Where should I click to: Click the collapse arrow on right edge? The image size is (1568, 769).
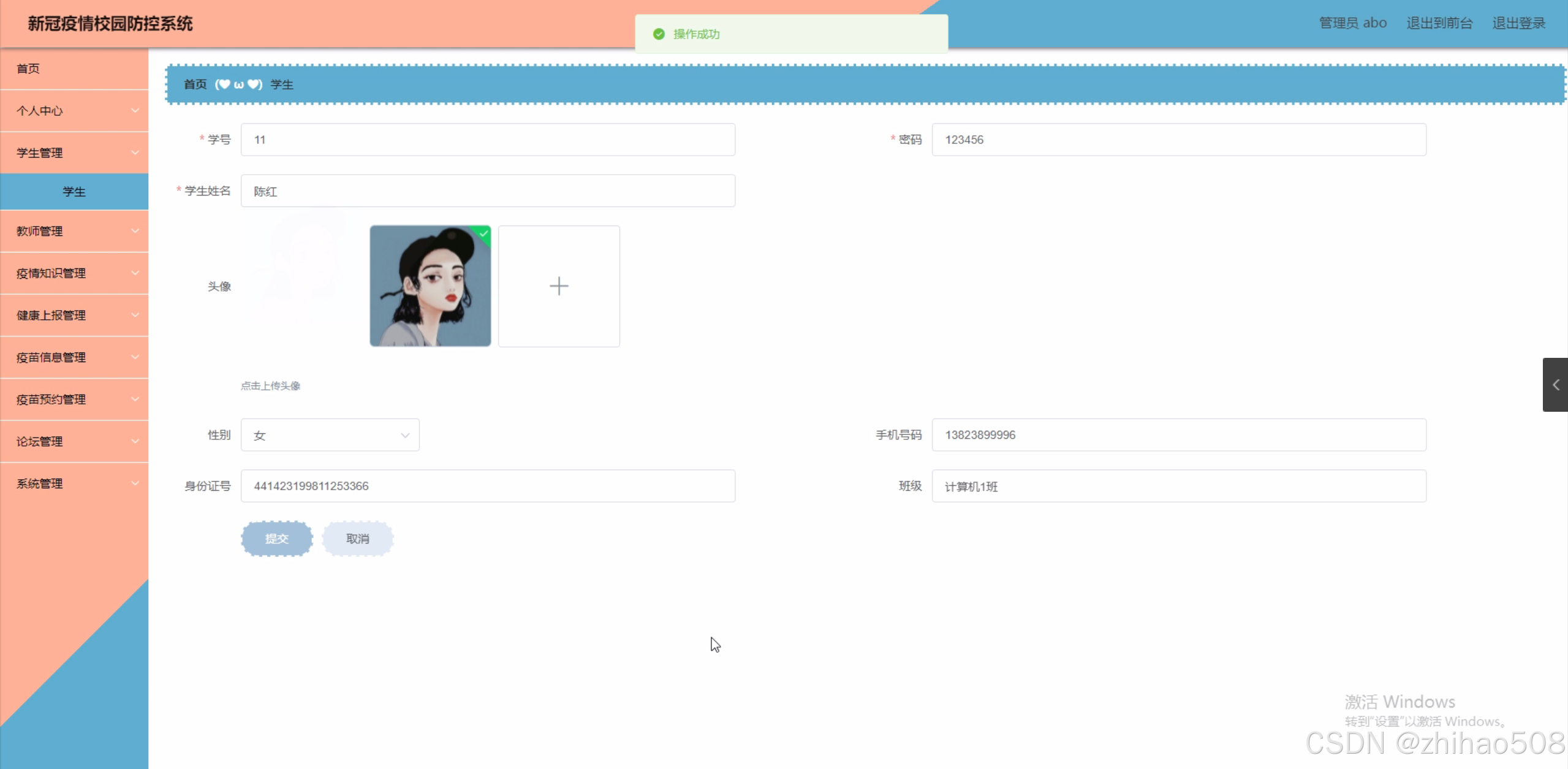point(1555,385)
